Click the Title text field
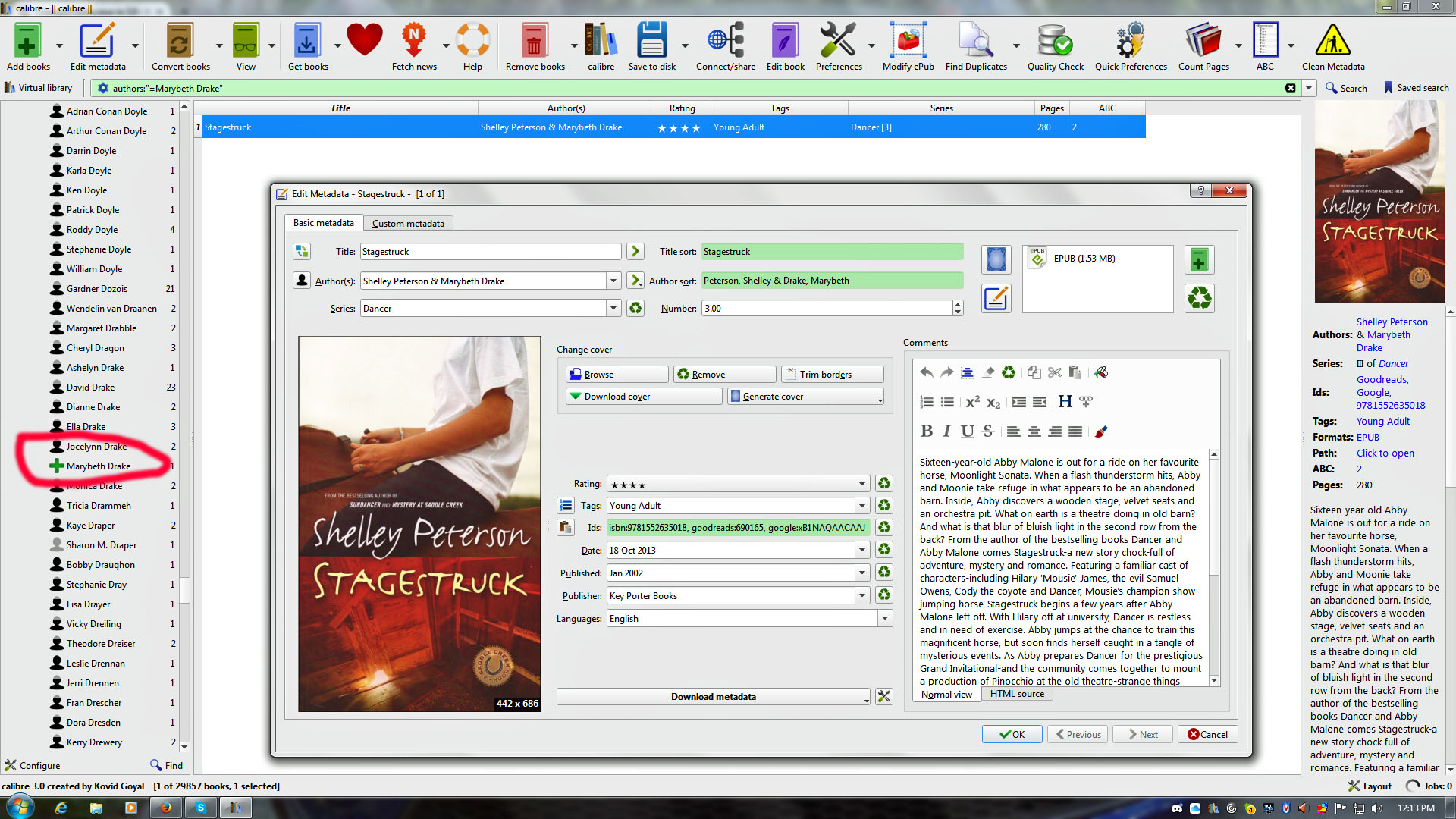 pos(490,252)
